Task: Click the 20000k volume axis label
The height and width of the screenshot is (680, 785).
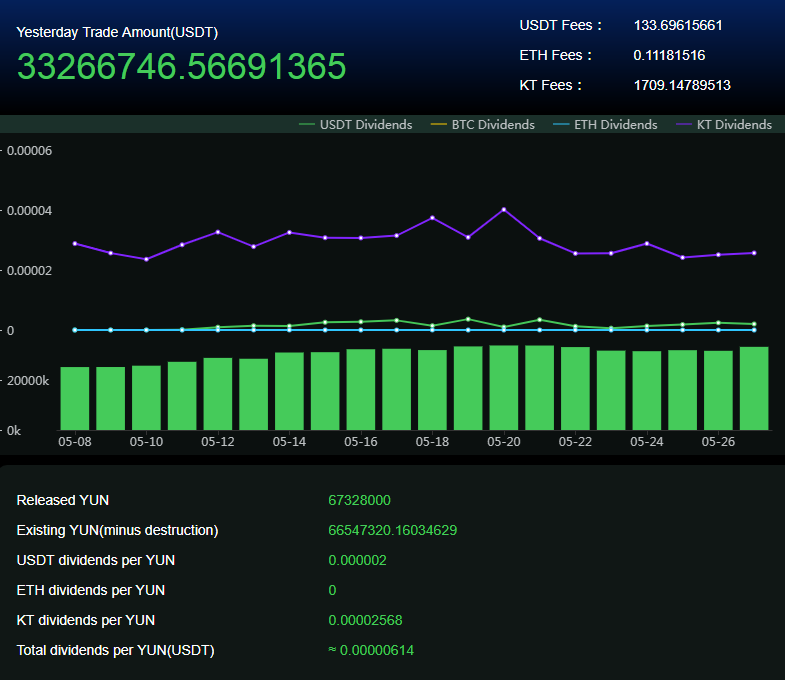Action: click(28, 381)
